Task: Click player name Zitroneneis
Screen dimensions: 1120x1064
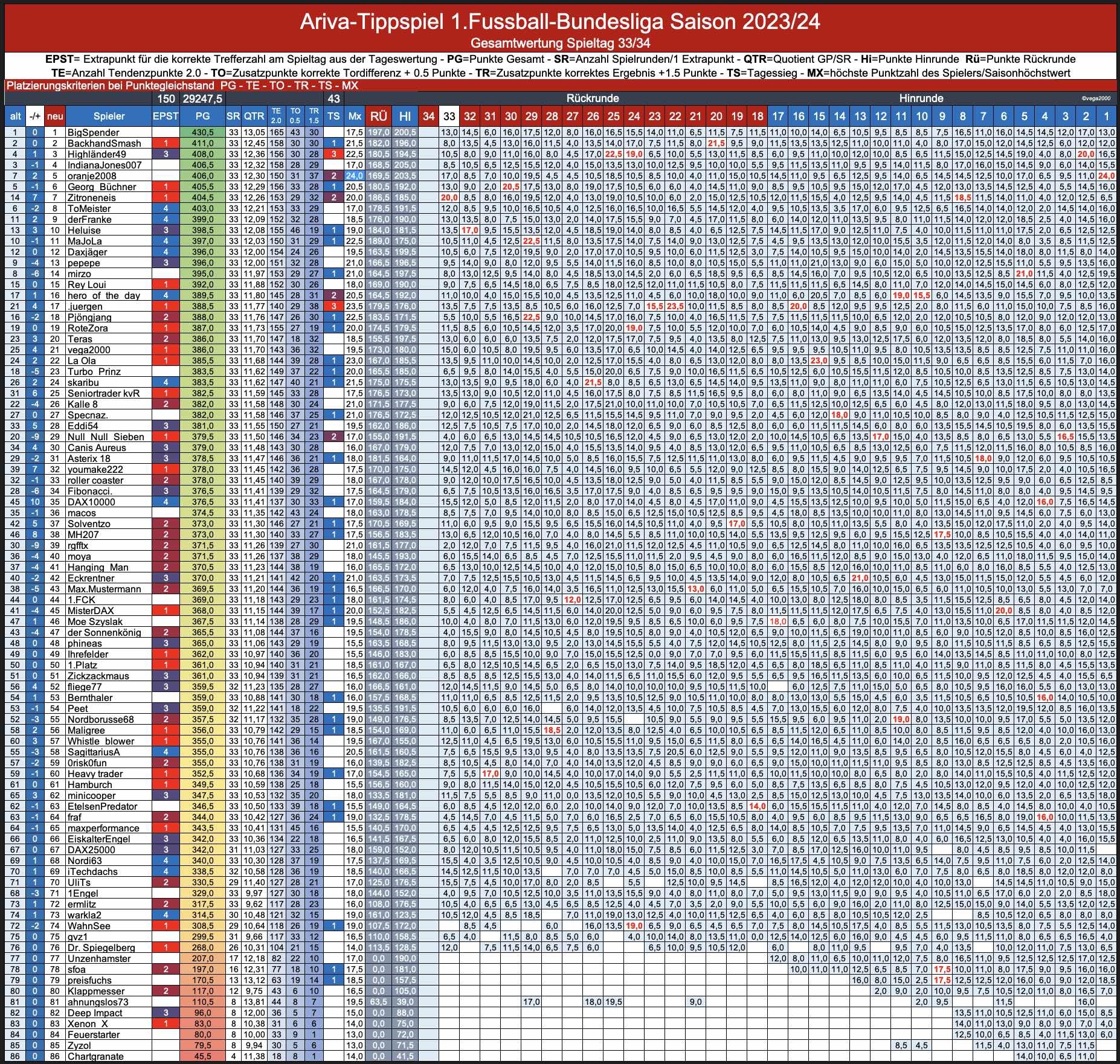Action: tap(92, 197)
